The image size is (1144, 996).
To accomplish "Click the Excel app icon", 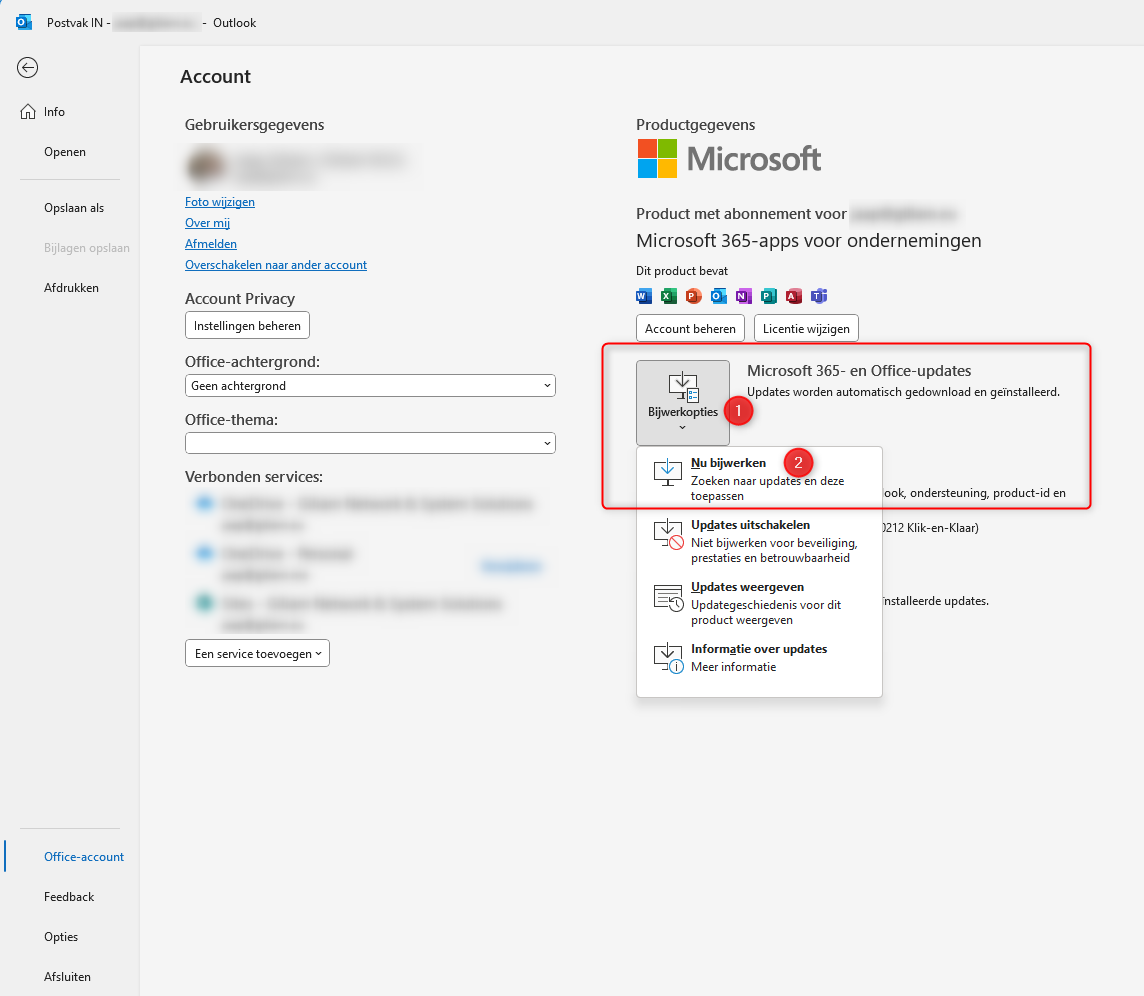I will click(x=668, y=296).
